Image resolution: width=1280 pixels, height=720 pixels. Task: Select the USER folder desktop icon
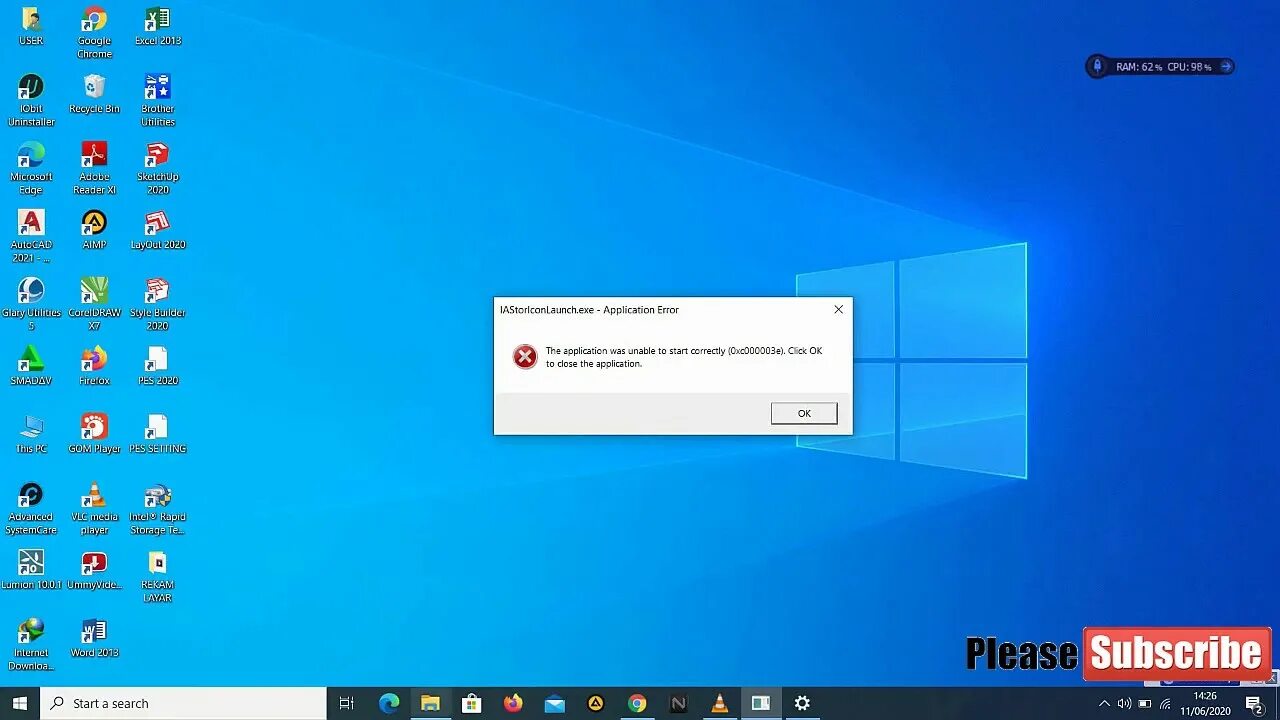[x=31, y=27]
